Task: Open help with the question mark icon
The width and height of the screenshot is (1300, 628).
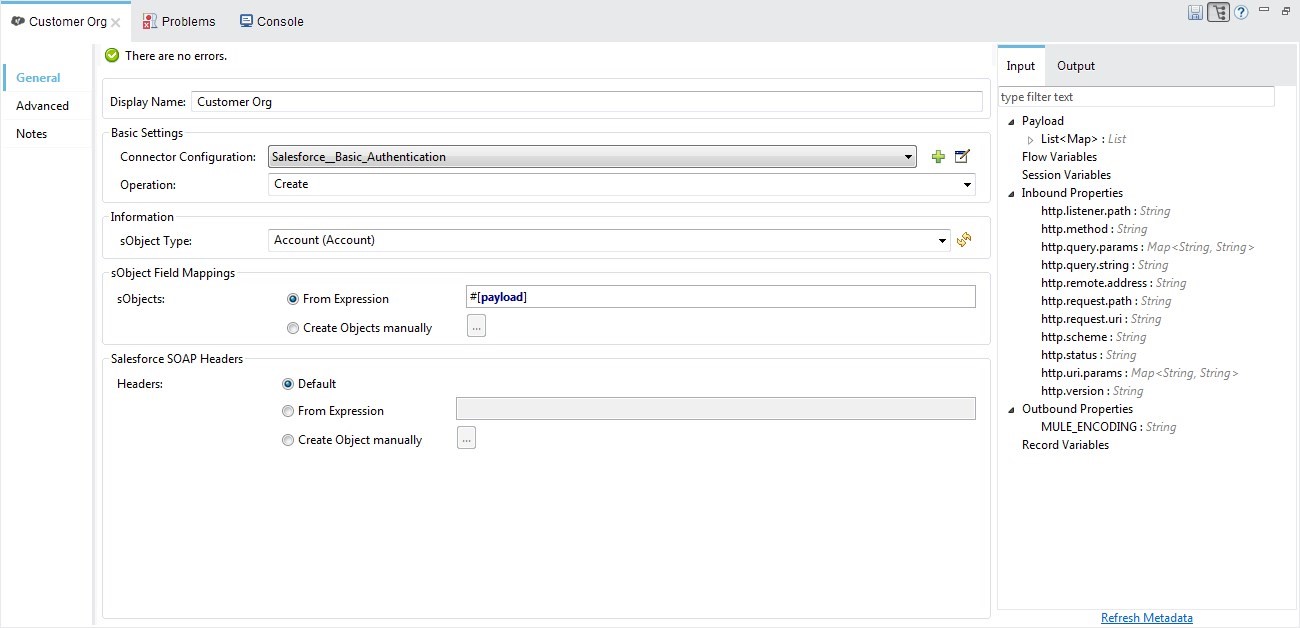Action: tap(1241, 13)
